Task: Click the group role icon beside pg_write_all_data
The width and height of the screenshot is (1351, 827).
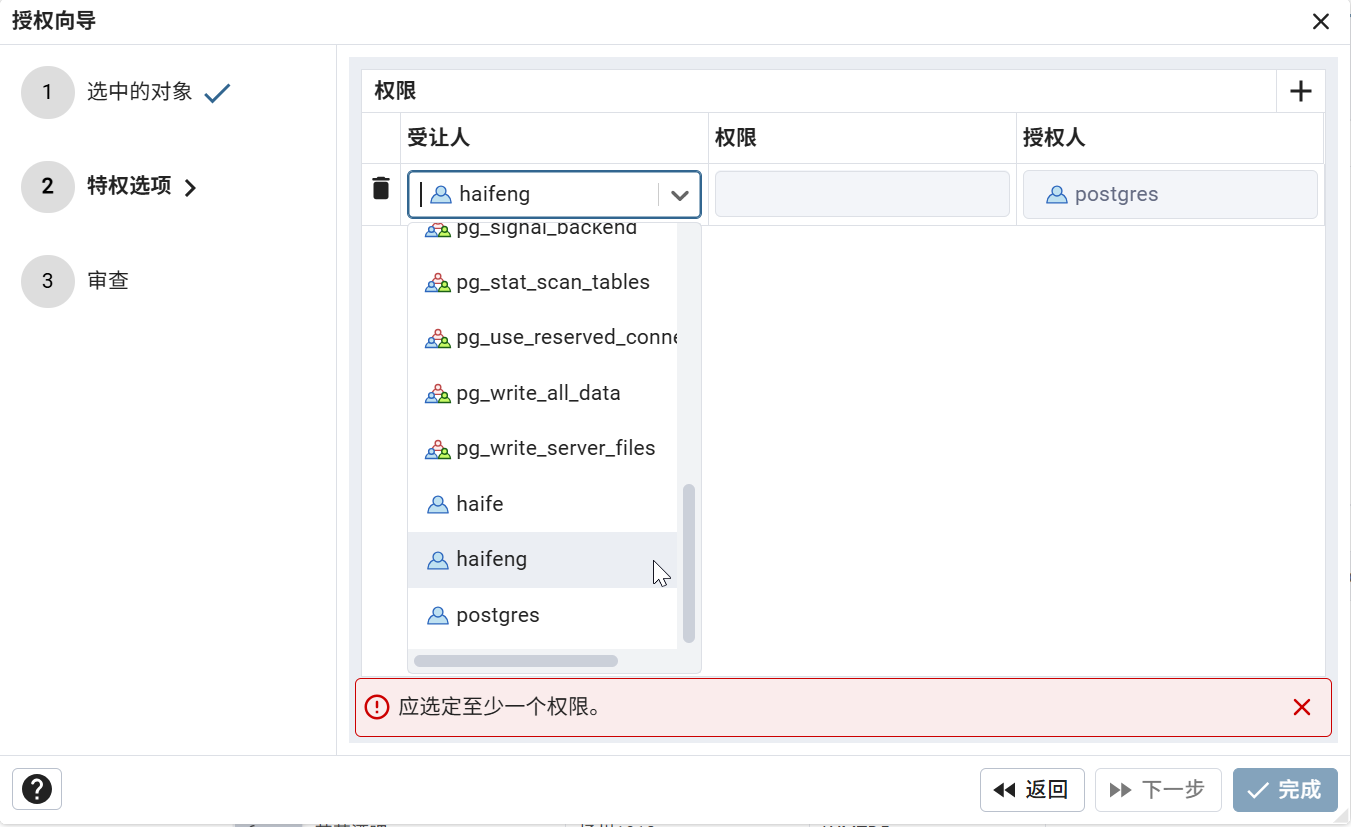Action: [x=438, y=394]
